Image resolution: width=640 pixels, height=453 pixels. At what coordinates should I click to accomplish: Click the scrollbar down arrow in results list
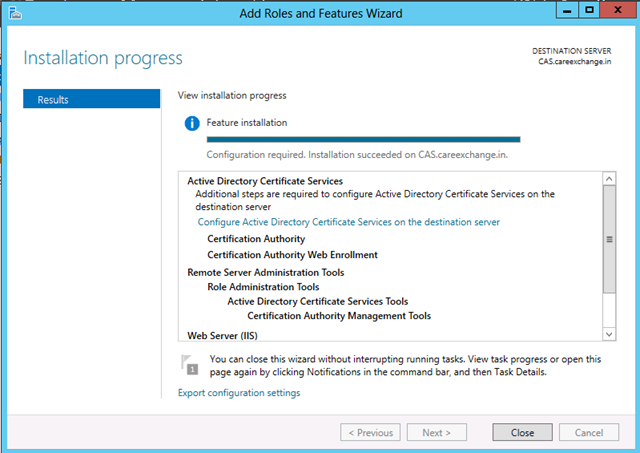[x=609, y=334]
